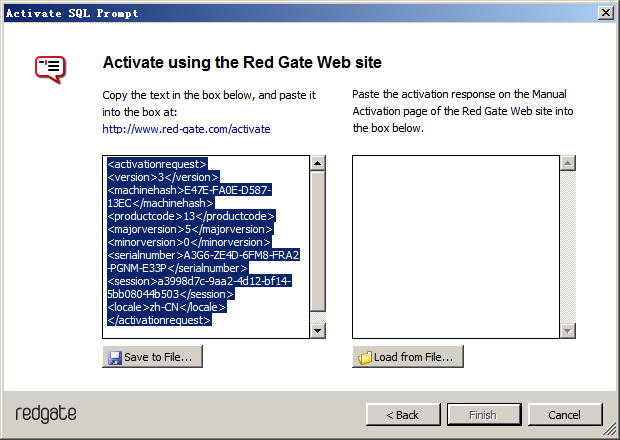Go back with the < Back button
The image size is (620, 440).
click(403, 415)
